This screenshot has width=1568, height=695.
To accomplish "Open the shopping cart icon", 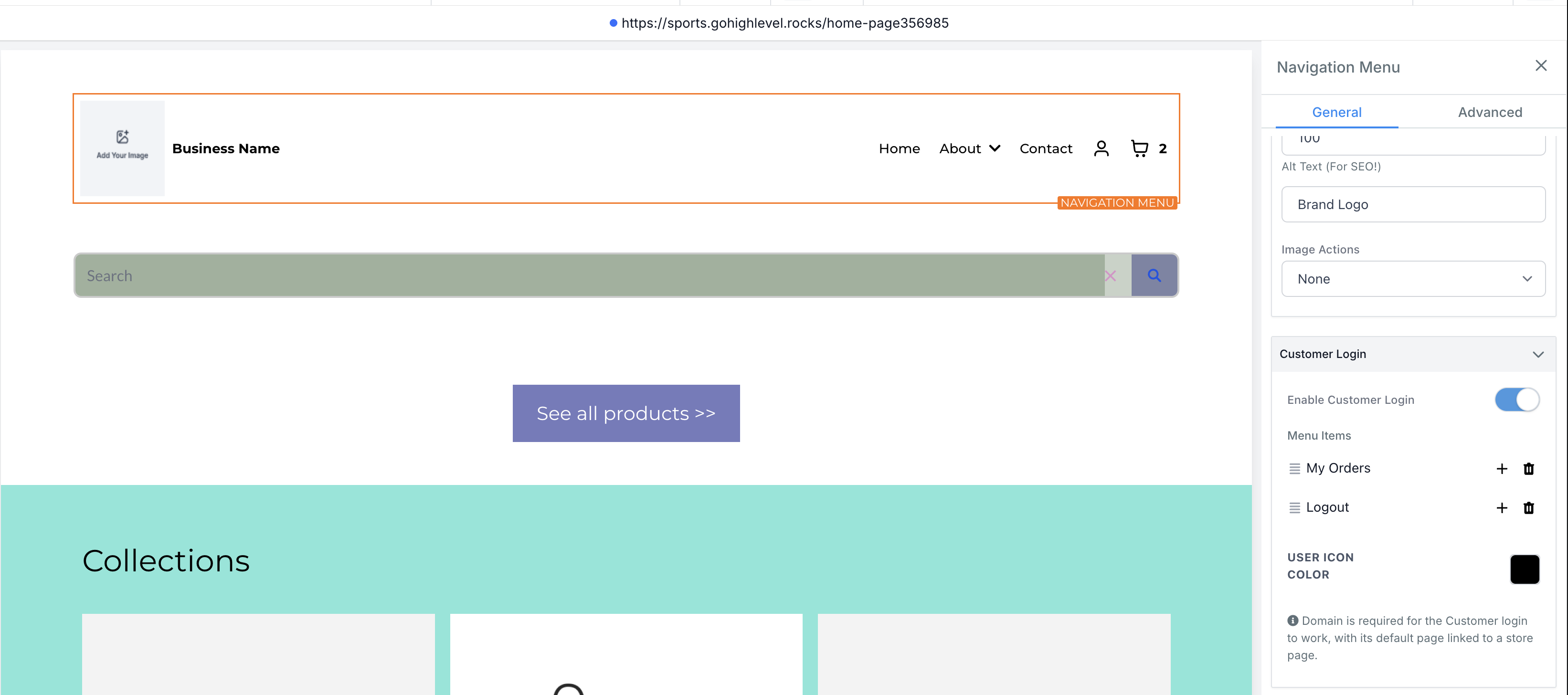I will pyautogui.click(x=1140, y=148).
